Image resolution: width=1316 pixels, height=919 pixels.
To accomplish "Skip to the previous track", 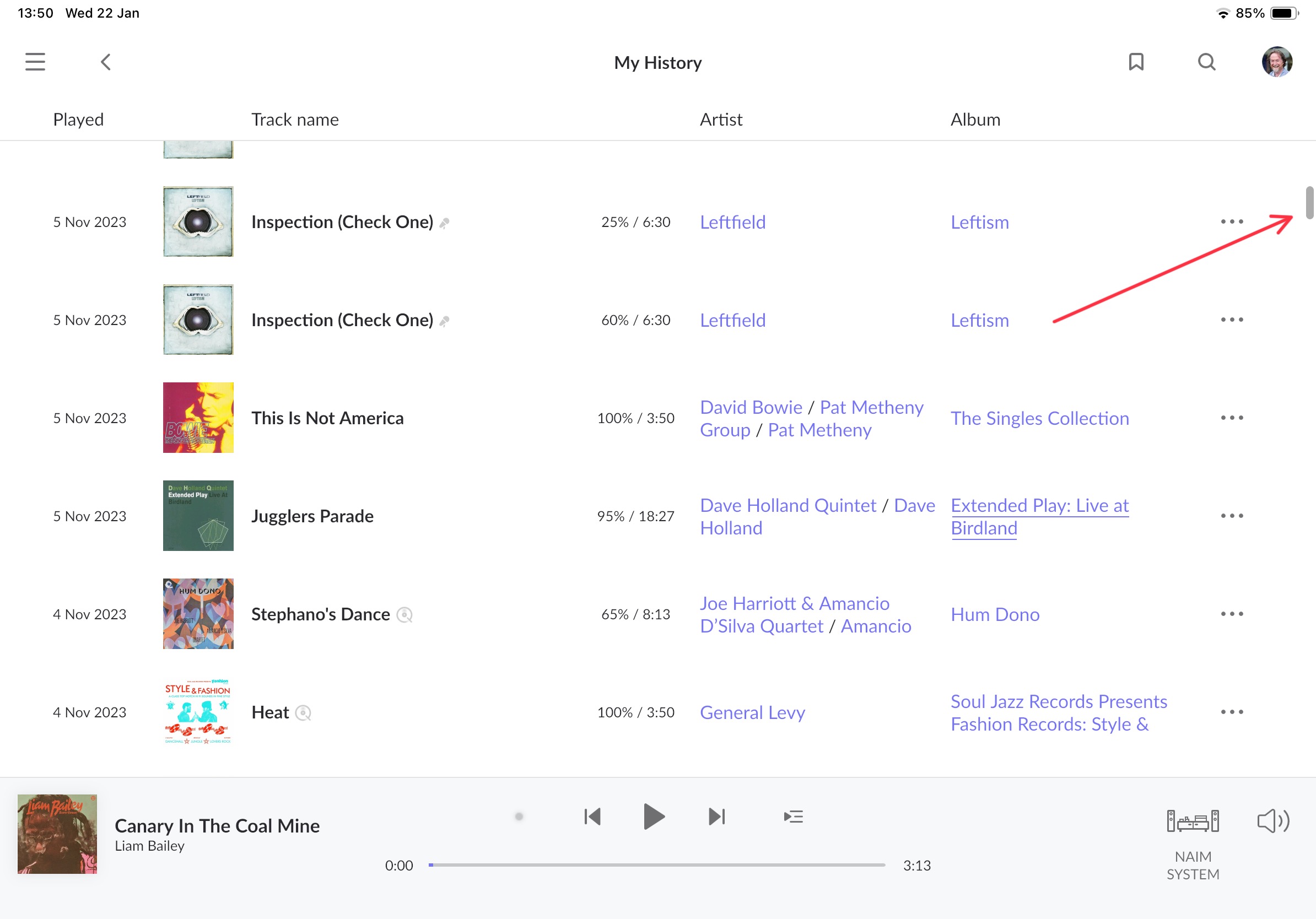I will [x=592, y=817].
